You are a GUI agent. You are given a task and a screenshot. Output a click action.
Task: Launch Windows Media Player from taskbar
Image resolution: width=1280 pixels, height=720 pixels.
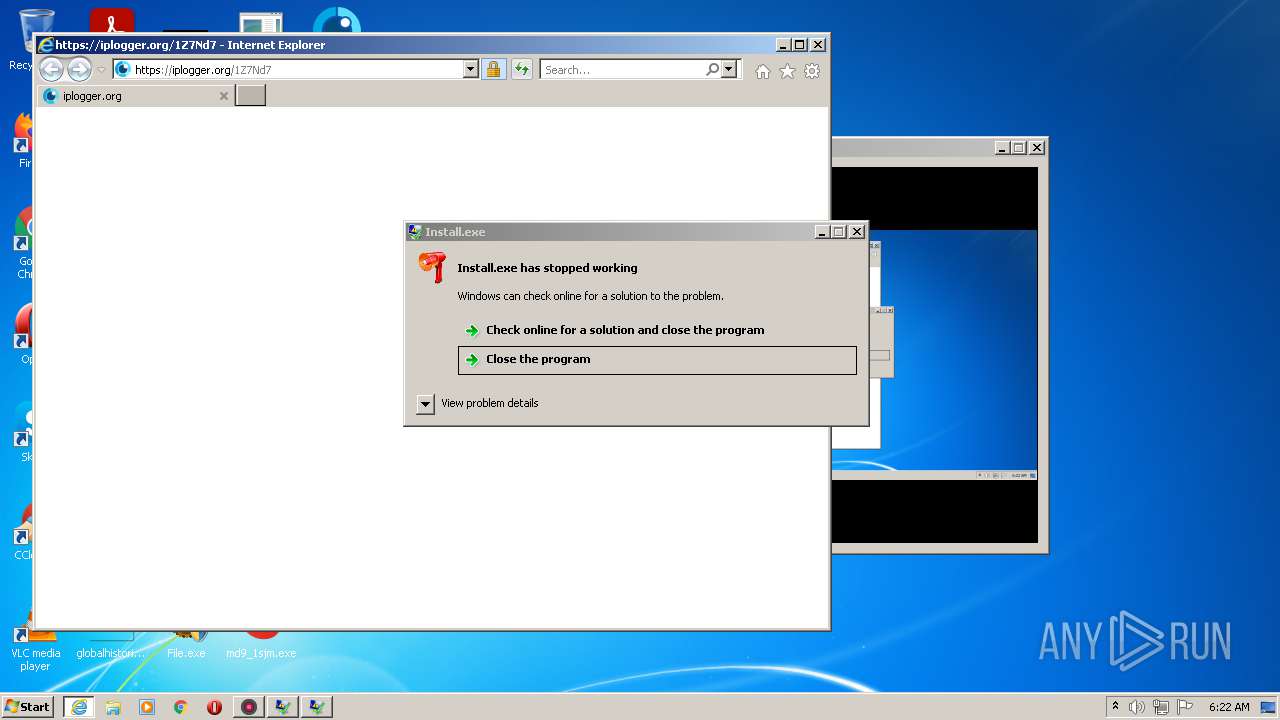click(x=147, y=706)
